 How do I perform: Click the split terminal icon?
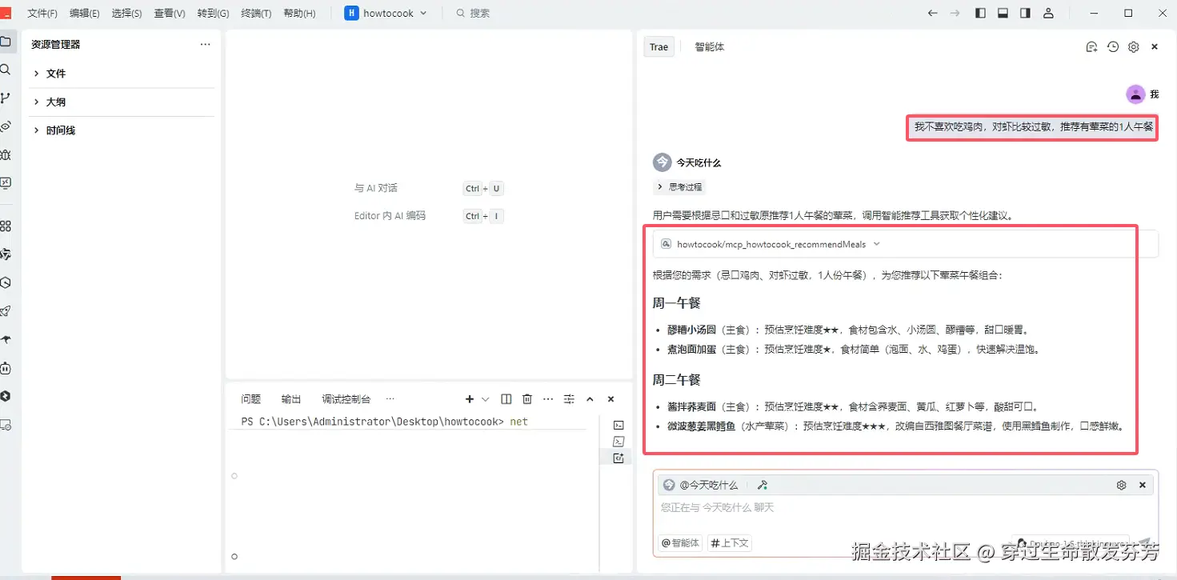[506, 399]
